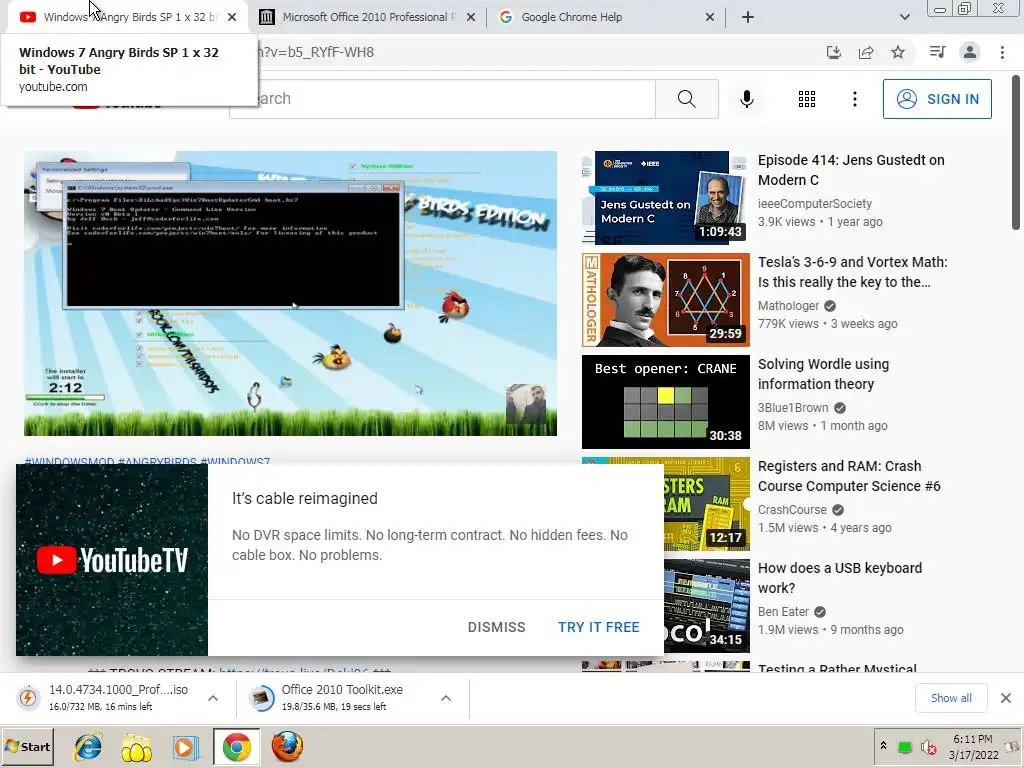Close the Microsoft Office 2010 Professional tab

[x=471, y=17]
